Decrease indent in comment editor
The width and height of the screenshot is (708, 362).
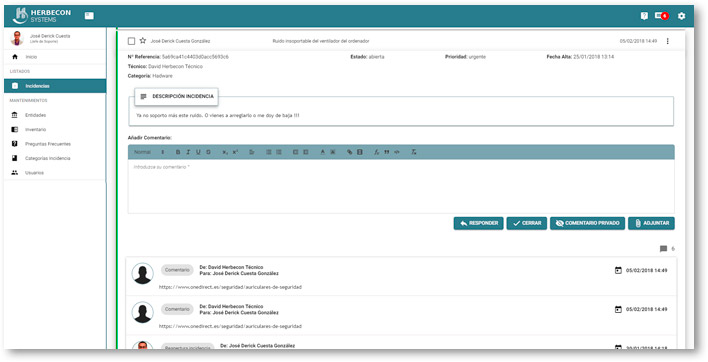295,152
